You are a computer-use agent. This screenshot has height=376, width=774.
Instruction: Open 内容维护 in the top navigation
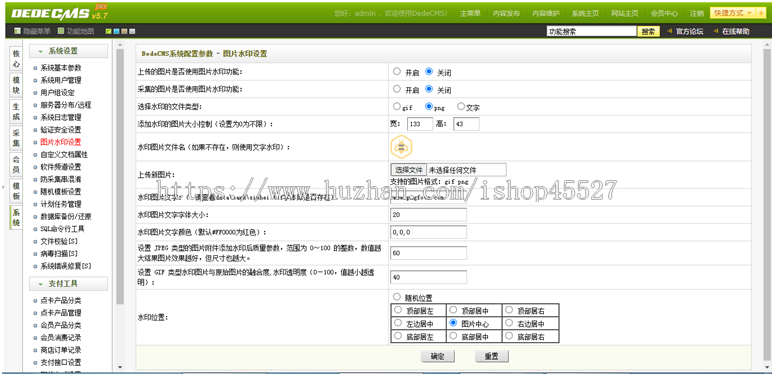545,13
